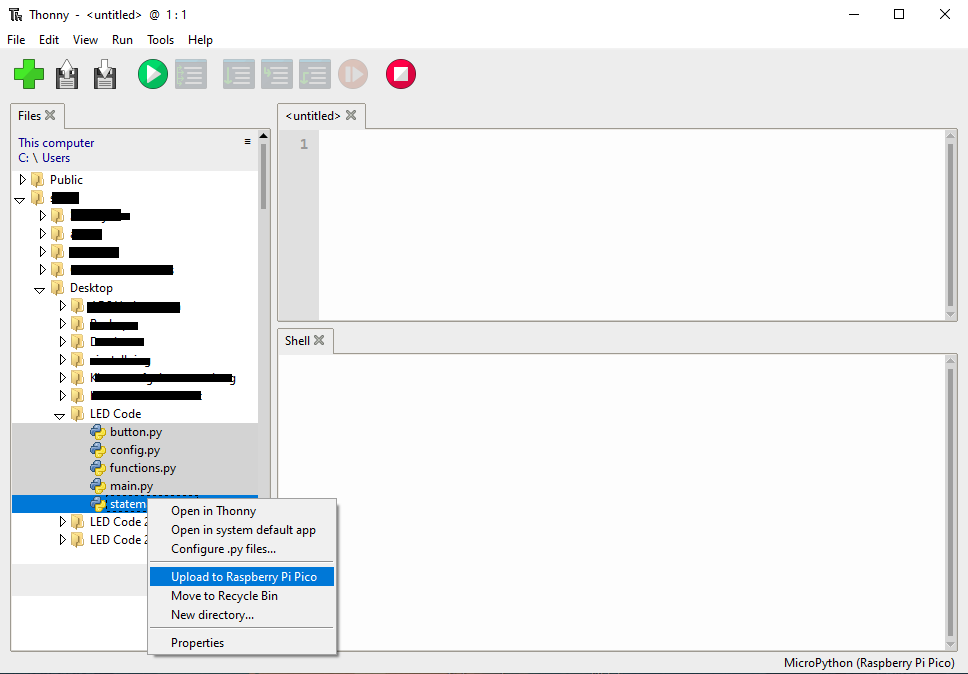Select the config.py file

point(134,450)
